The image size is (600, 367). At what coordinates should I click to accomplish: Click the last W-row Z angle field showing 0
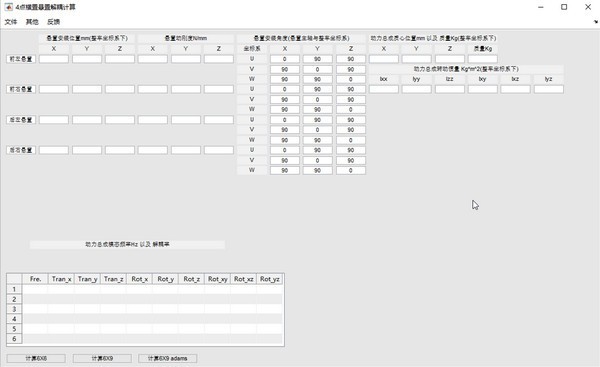pyautogui.click(x=351, y=170)
